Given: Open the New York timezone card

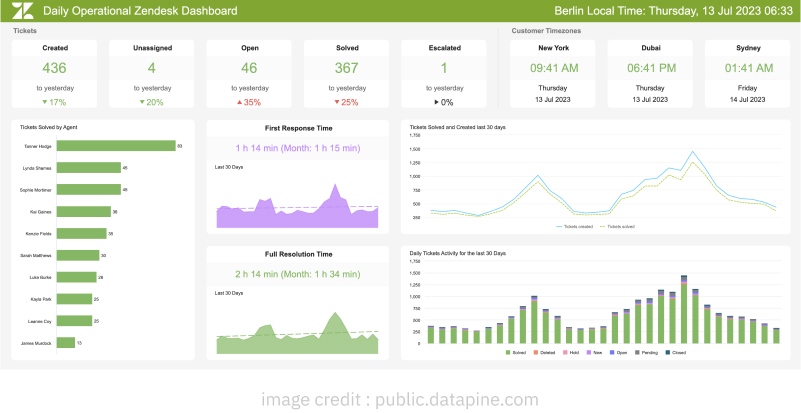Looking at the screenshot, I should (x=552, y=74).
